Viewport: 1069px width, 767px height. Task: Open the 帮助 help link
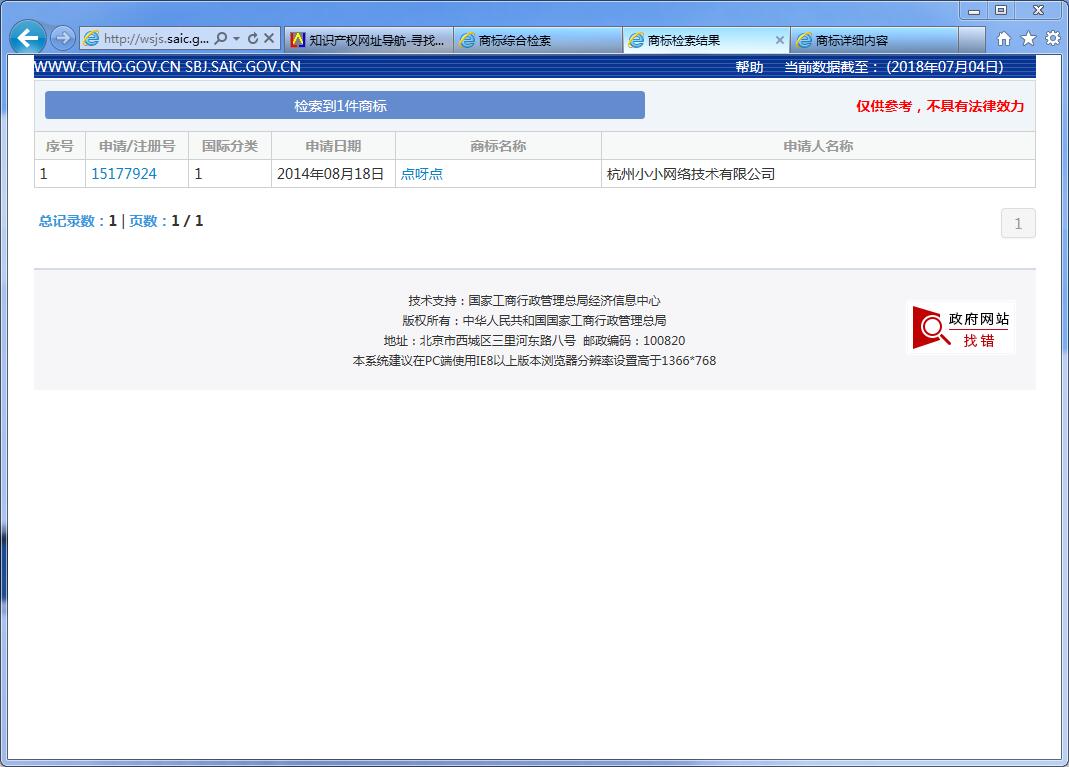click(748, 66)
